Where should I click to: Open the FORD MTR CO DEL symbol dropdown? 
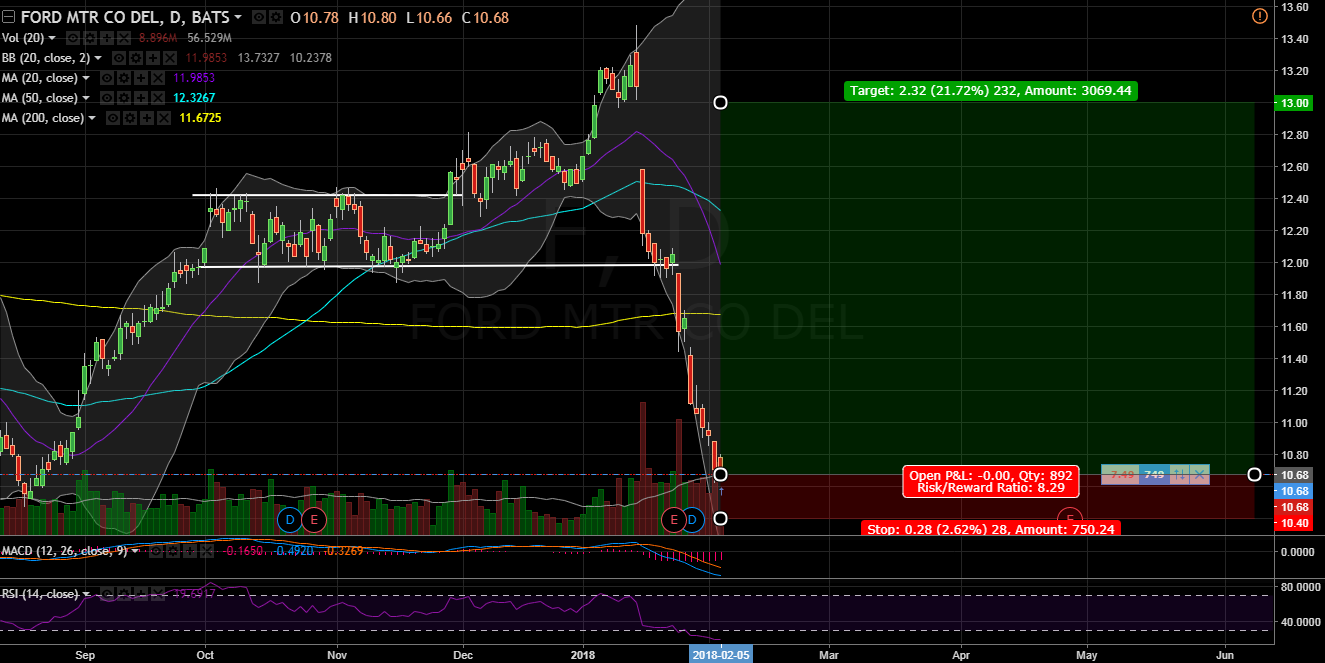(x=237, y=17)
